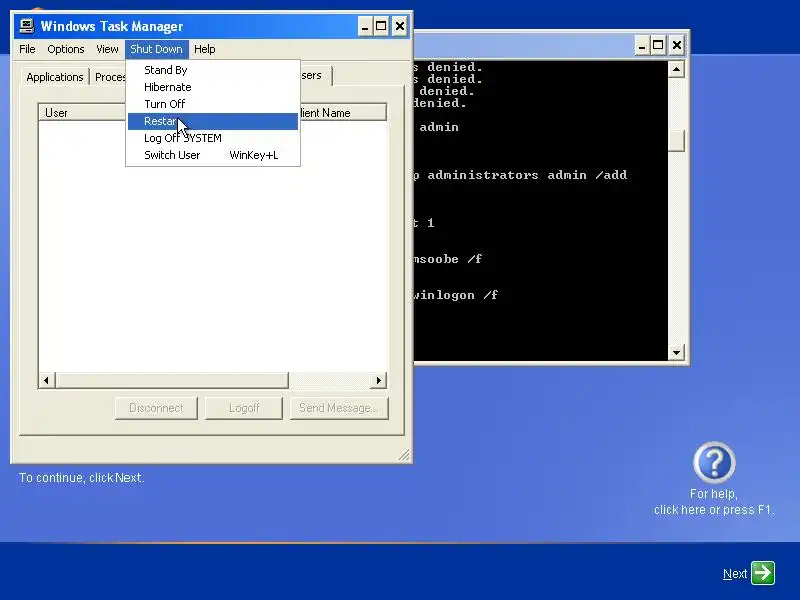Minimize the command prompt window
Image resolution: width=800 pixels, height=600 pixels.
[x=642, y=45]
